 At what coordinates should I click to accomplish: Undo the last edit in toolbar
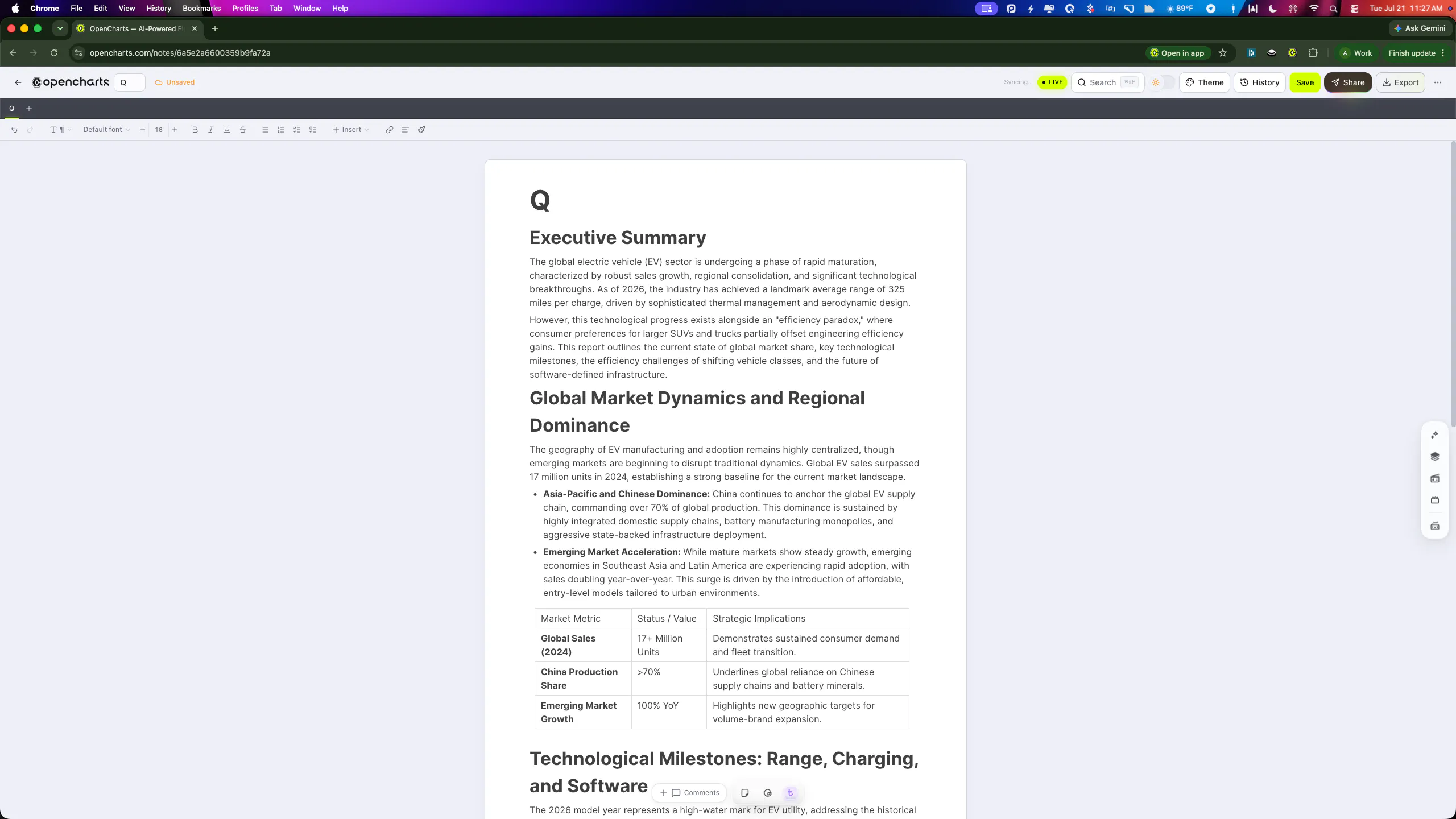[x=14, y=130]
